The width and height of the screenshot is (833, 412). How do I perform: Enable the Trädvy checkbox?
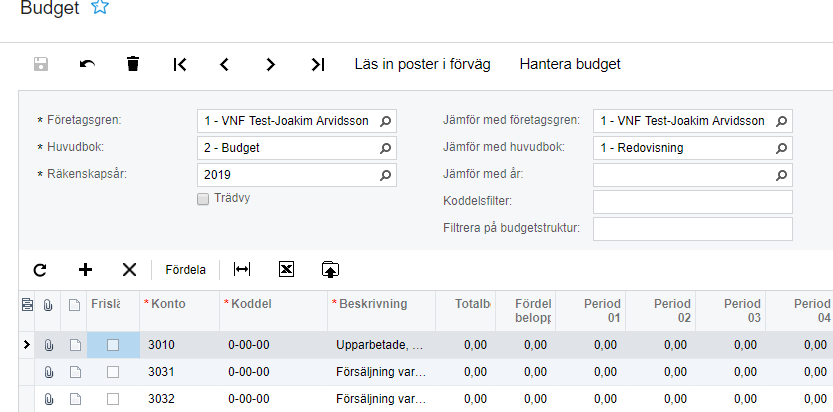tap(204, 198)
